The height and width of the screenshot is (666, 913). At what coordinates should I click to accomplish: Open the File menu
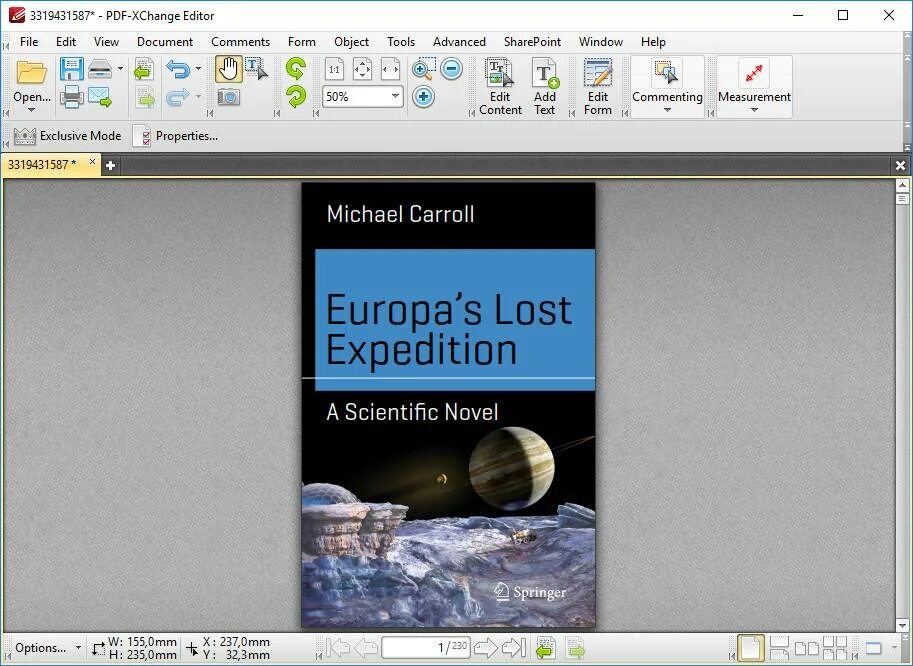(29, 42)
